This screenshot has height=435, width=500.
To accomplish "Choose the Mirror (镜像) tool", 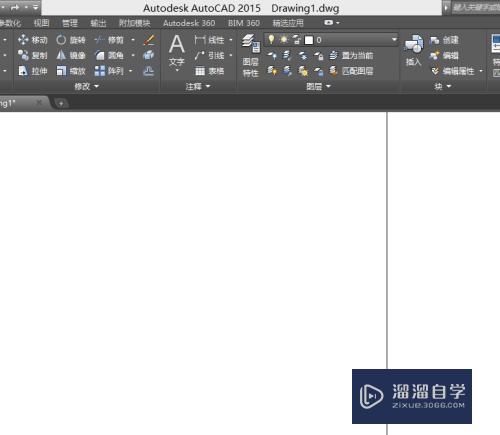I will point(71,55).
